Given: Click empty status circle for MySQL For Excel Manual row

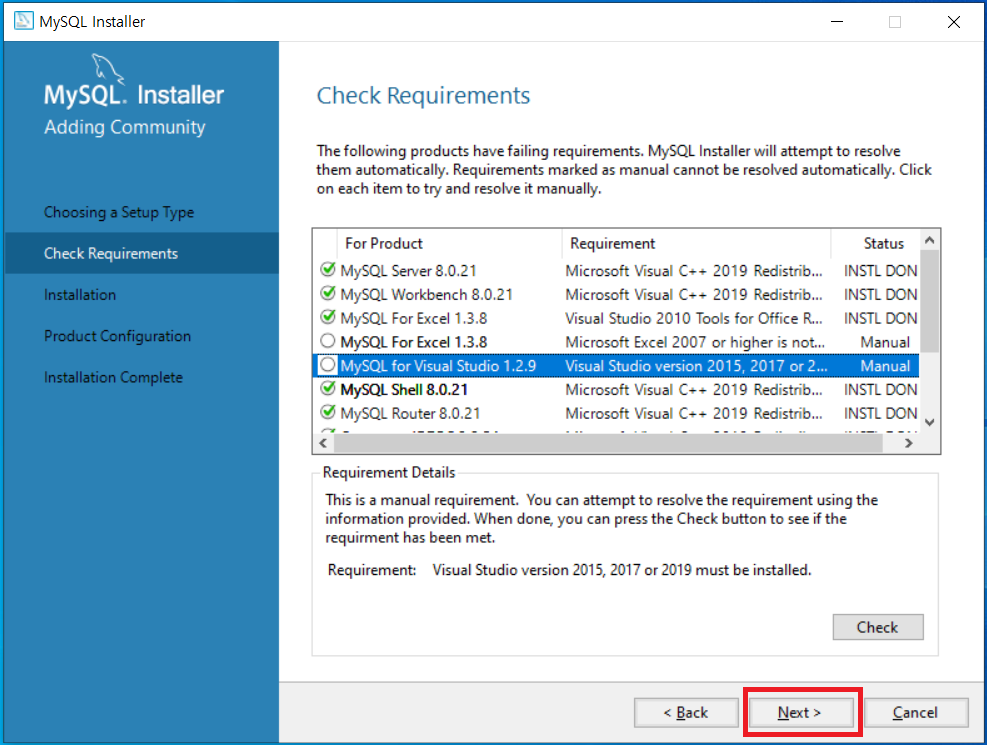Looking at the screenshot, I should click(327, 341).
